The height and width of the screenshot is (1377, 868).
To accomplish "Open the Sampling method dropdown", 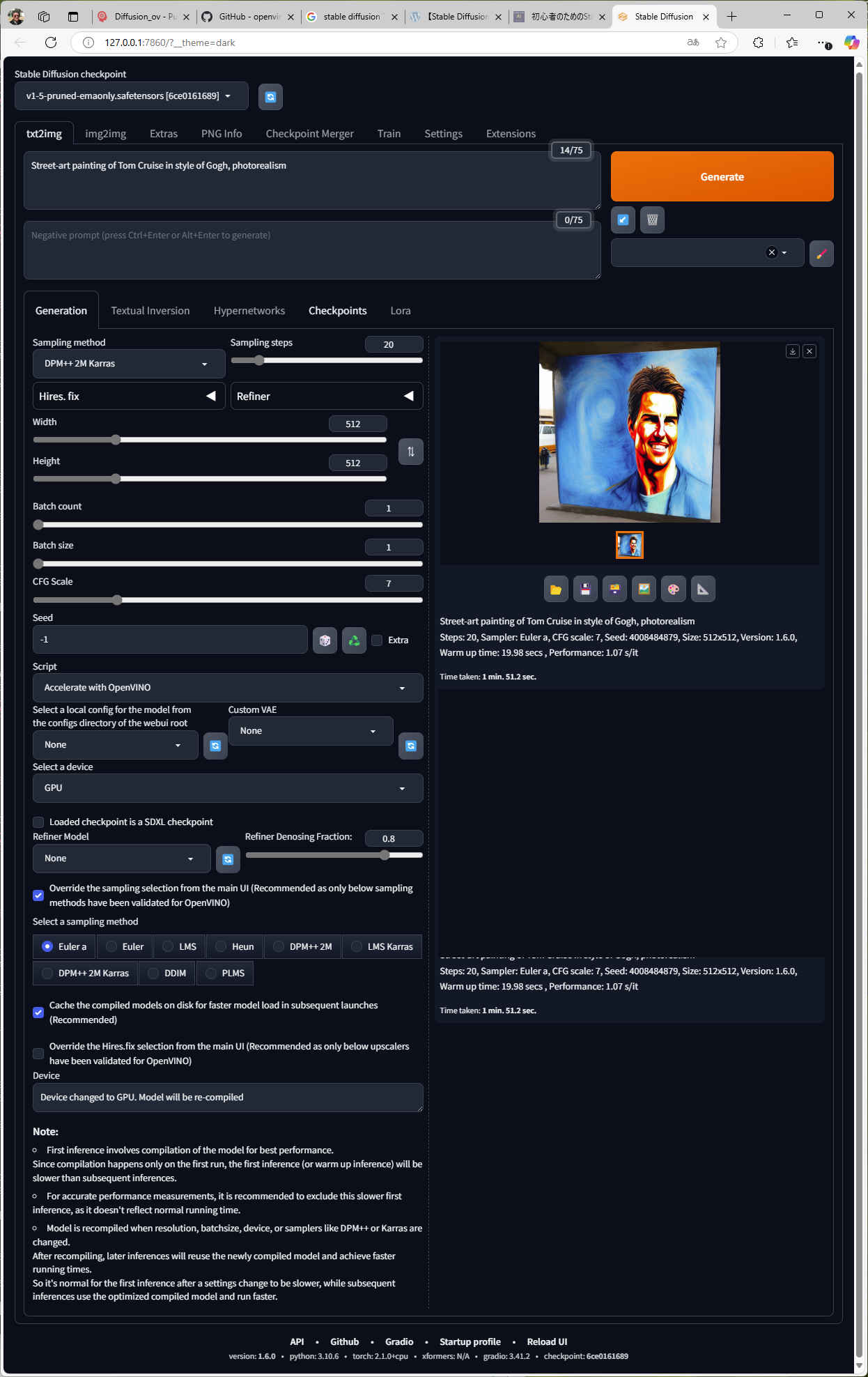I will tap(128, 364).
